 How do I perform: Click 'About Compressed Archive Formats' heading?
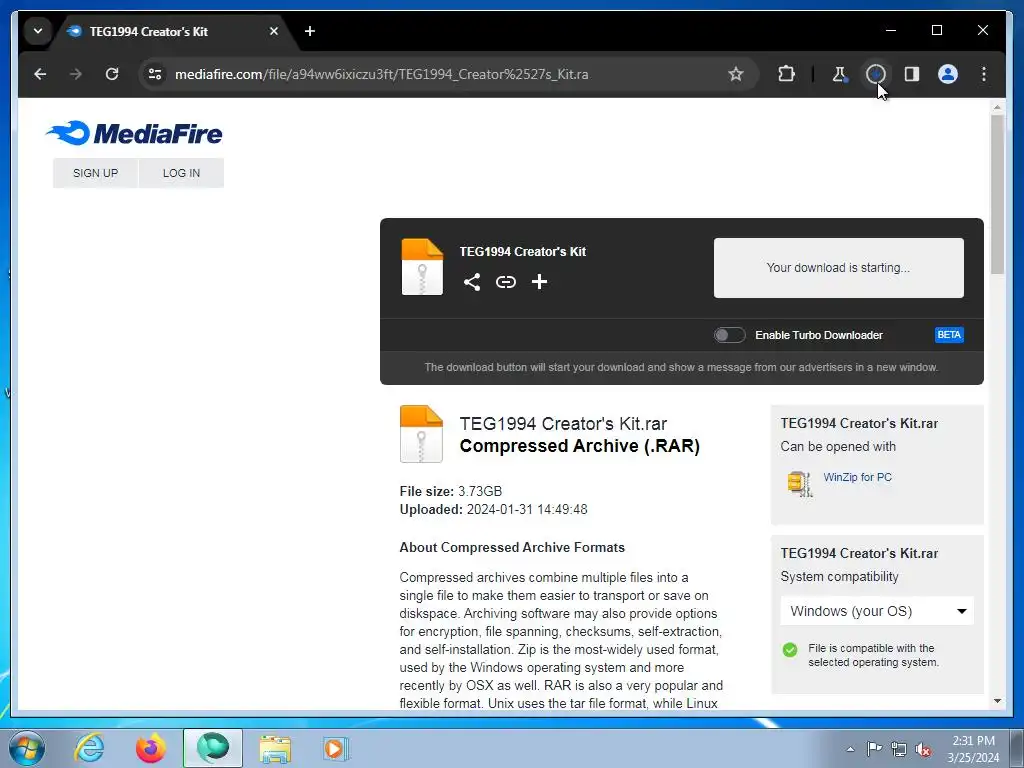click(512, 547)
